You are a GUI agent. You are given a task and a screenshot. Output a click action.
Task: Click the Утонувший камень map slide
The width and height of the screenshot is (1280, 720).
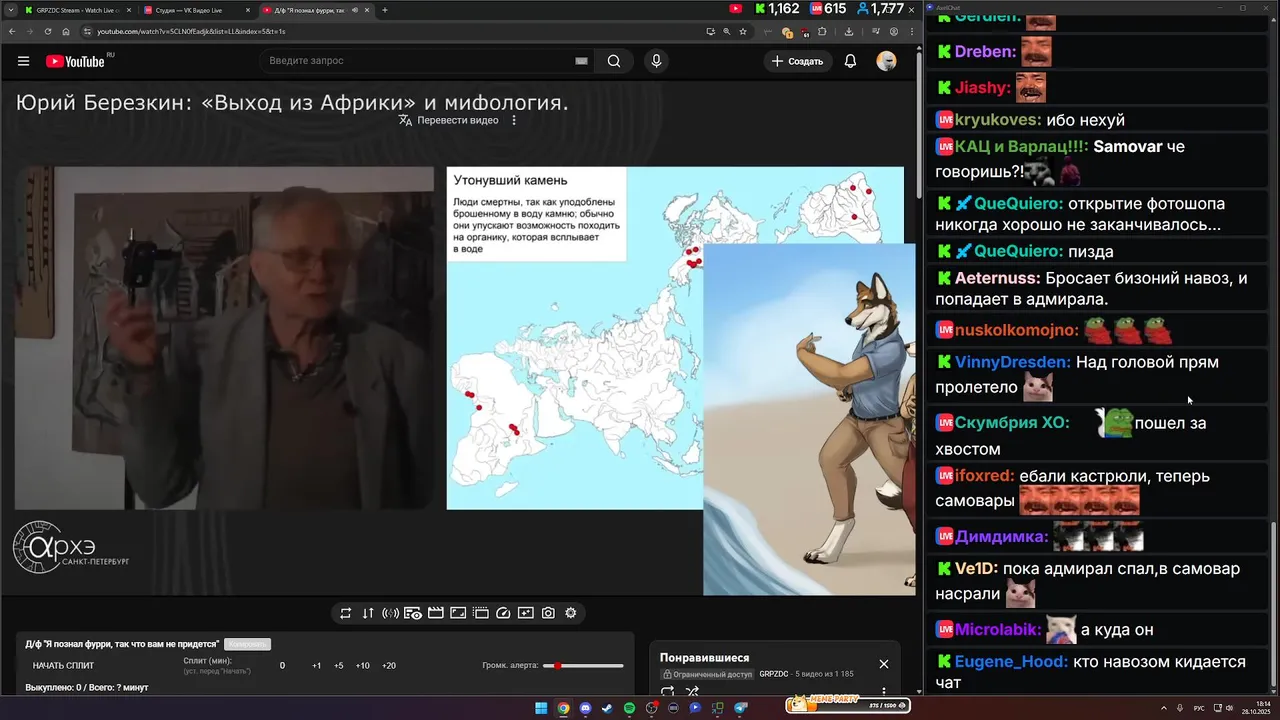point(575,338)
